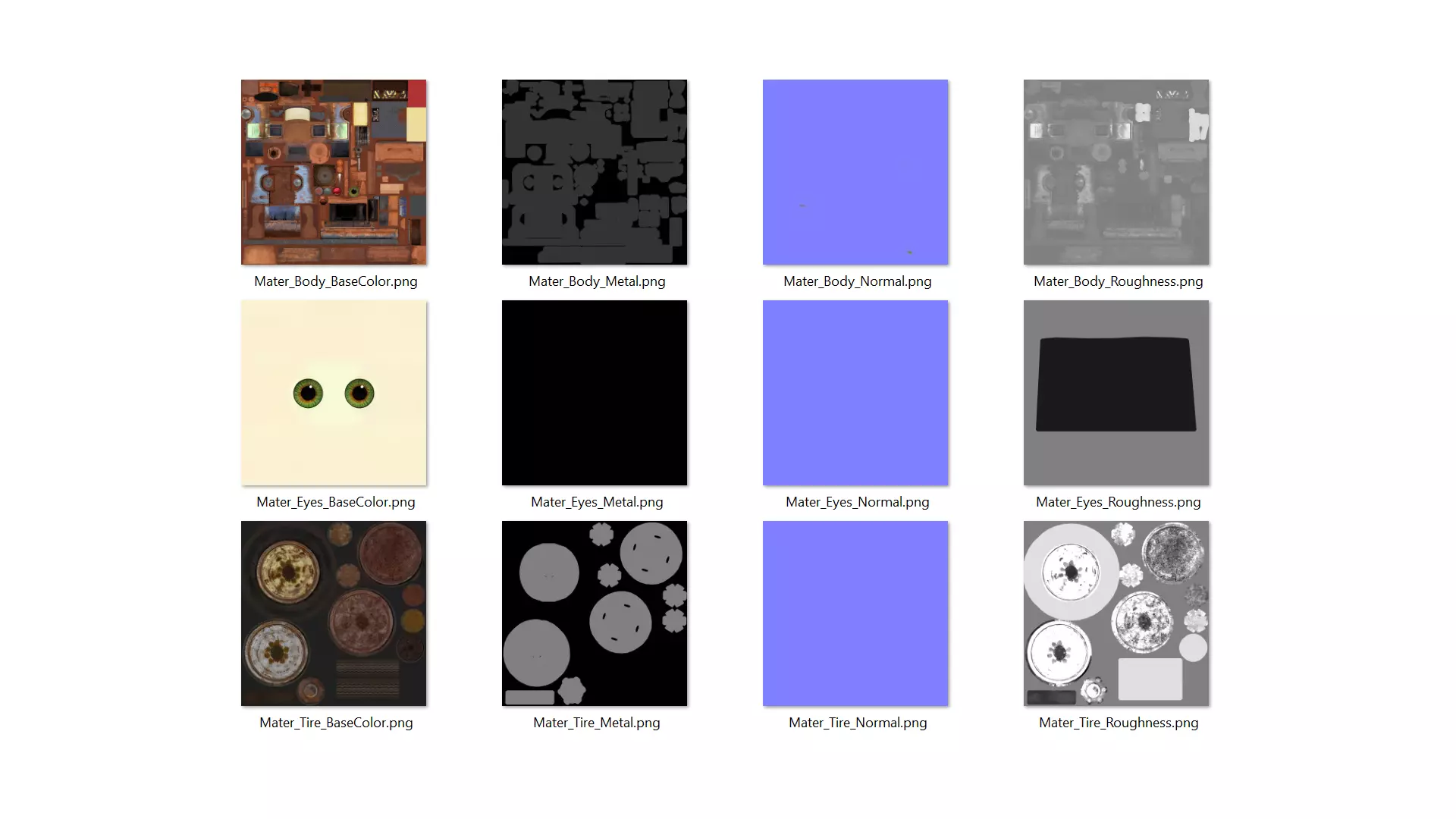Click the Mater_Tire_Normal.png thumbnail
The width and height of the screenshot is (1456, 819).
pos(855,613)
